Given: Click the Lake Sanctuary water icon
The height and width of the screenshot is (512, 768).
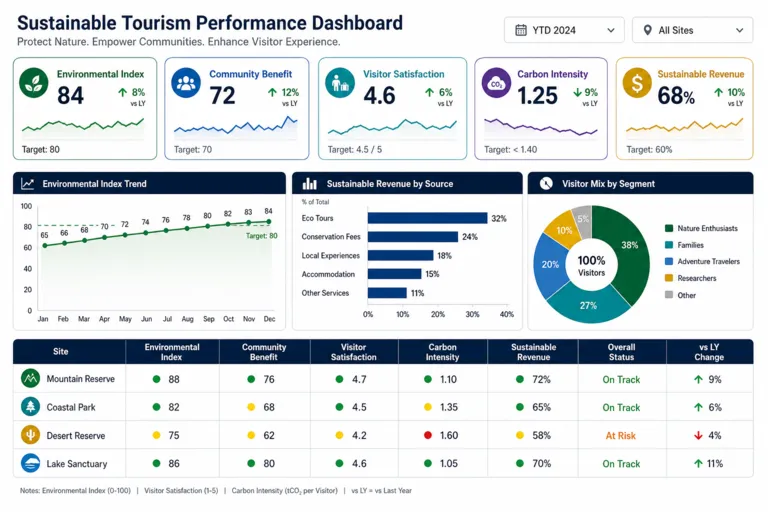Looking at the screenshot, I should pos(30,463).
